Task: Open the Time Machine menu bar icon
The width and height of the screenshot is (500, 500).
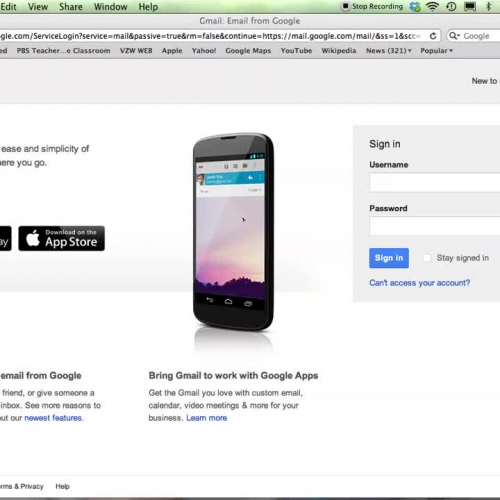Action: (x=451, y=6)
